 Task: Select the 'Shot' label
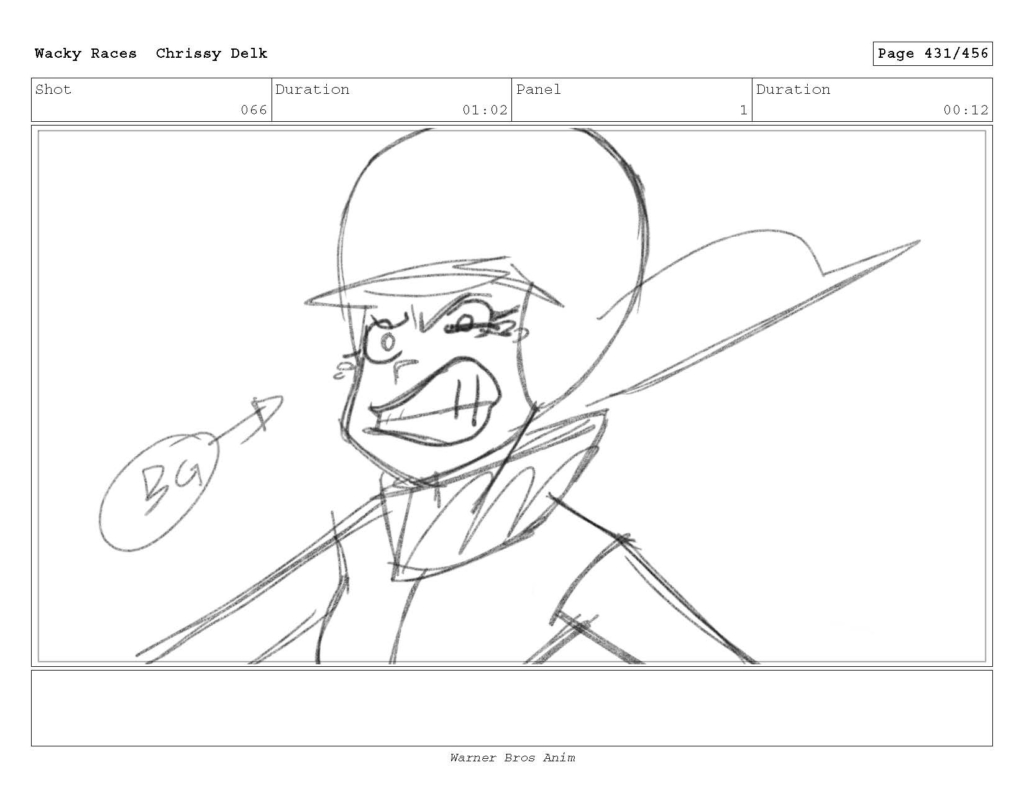53,89
